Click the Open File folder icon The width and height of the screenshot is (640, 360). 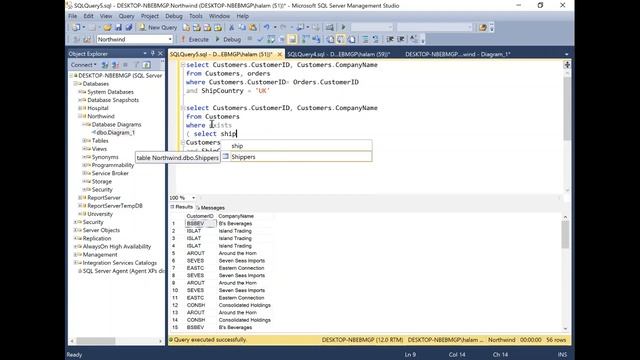107,27
